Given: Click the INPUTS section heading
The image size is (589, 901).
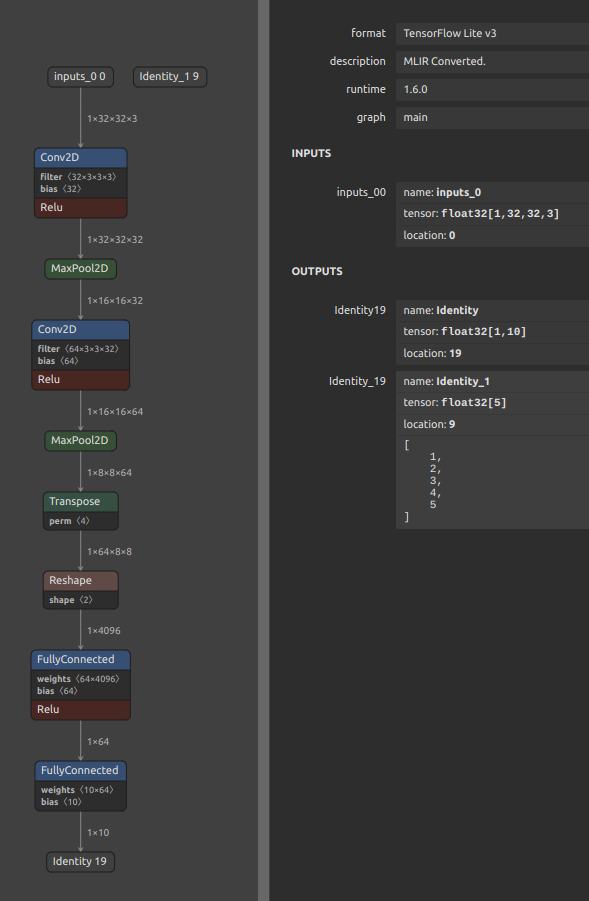Looking at the screenshot, I should pos(311,153).
